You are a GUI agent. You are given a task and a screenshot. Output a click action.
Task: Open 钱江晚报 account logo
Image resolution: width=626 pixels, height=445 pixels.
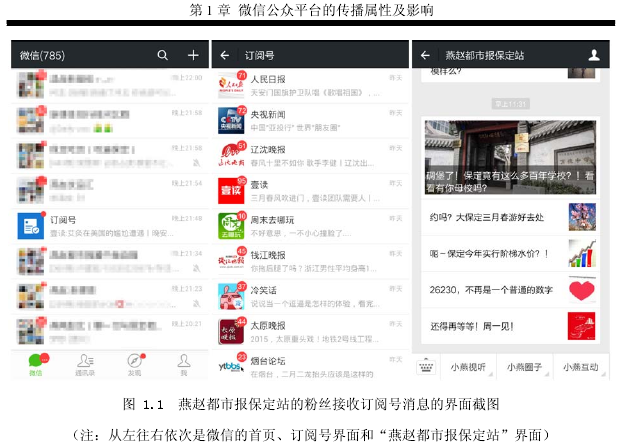coord(231,261)
